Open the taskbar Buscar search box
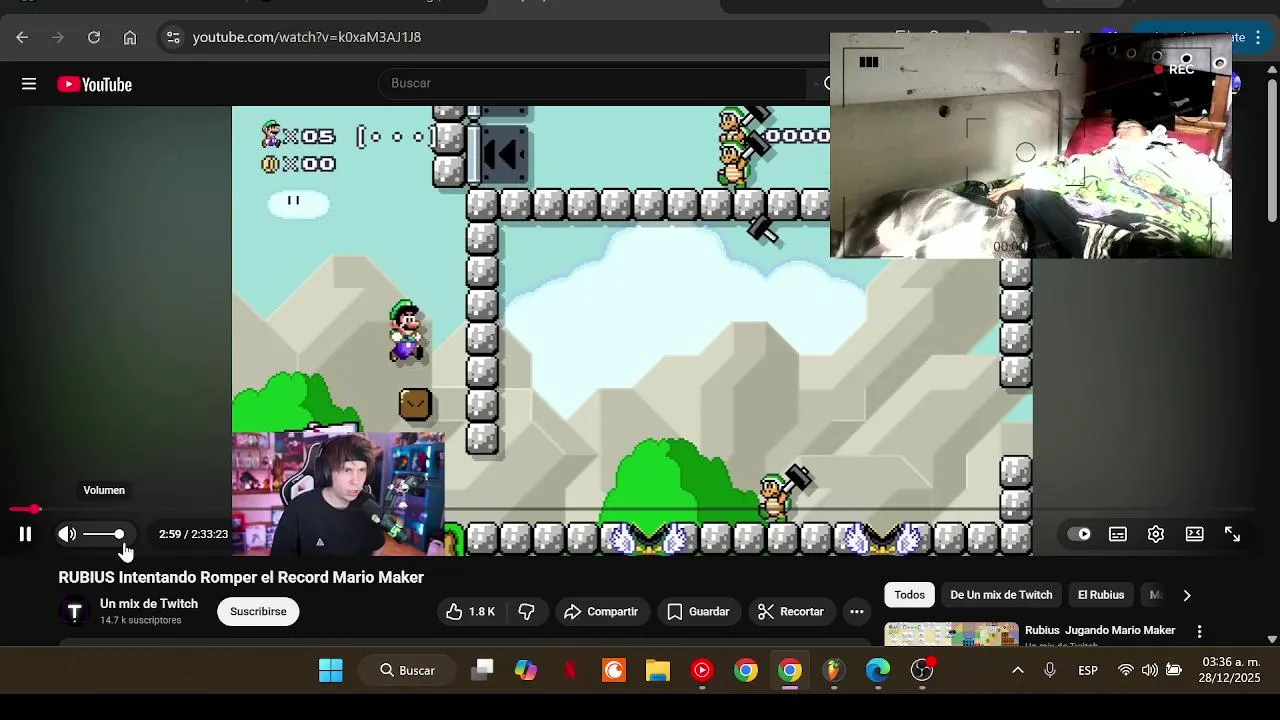1280x720 pixels. pos(407,670)
